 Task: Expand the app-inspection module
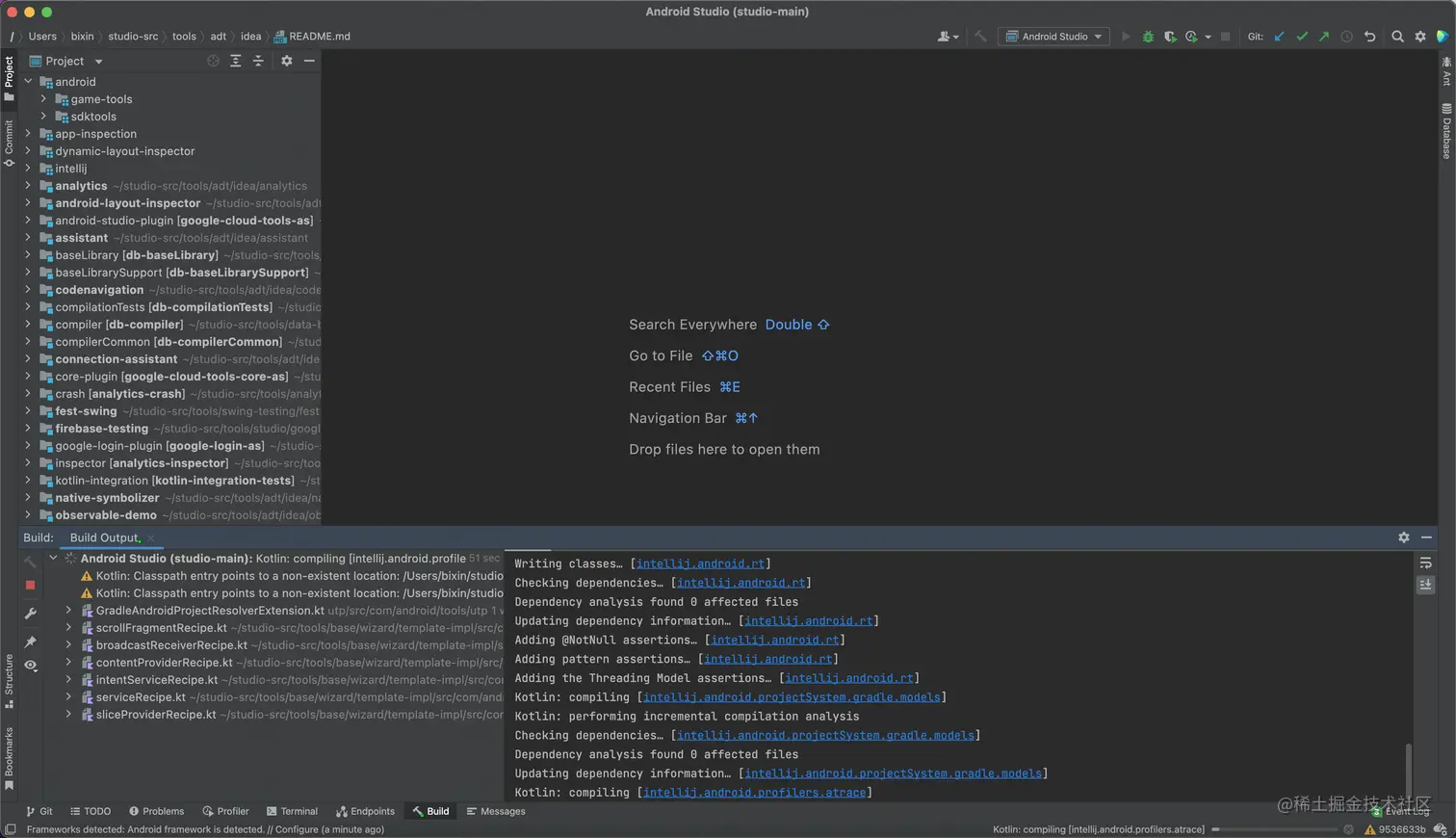[28, 134]
